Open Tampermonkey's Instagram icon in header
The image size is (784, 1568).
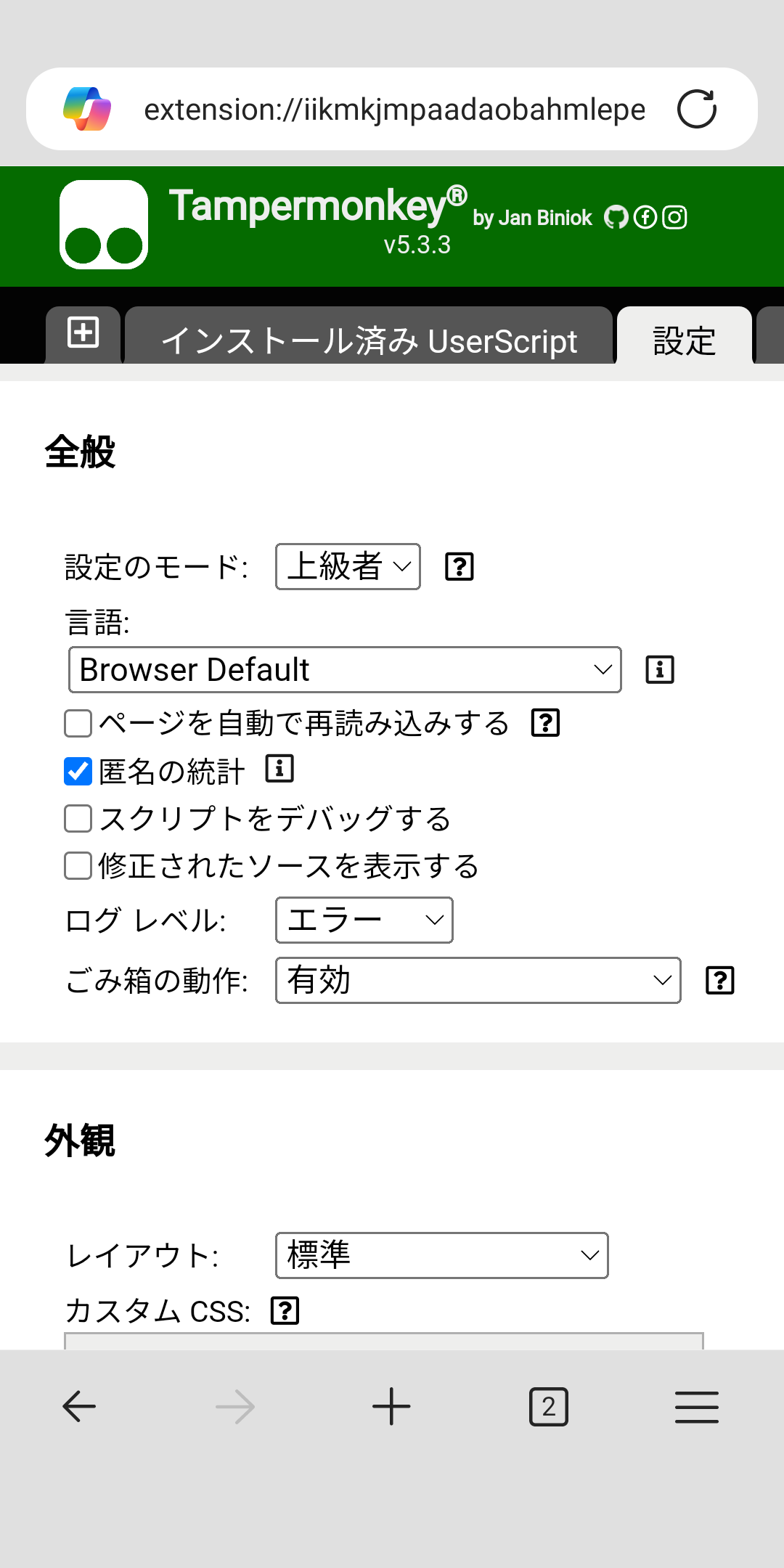(x=674, y=216)
